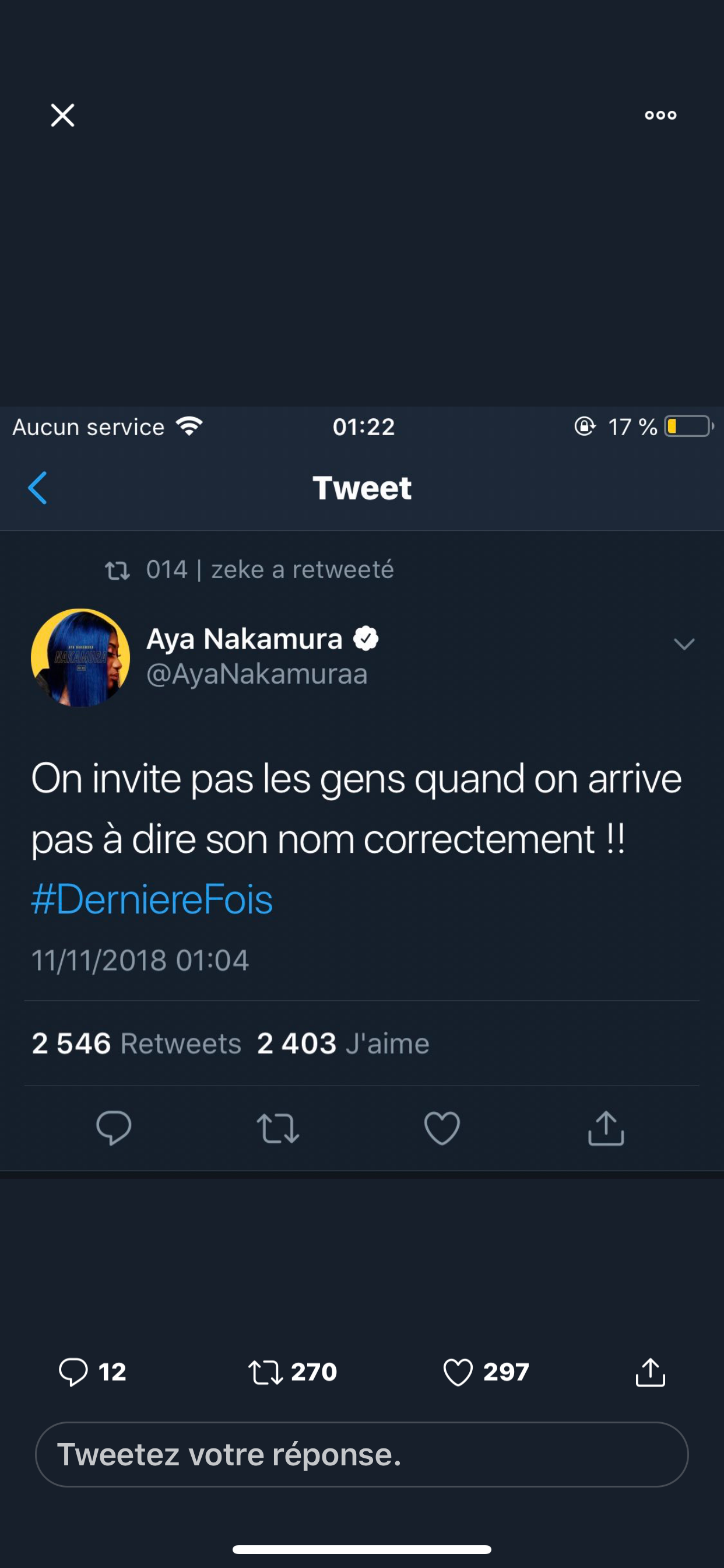Close the image viewer with the X
Screen dimensions: 724x1568
click(62, 115)
